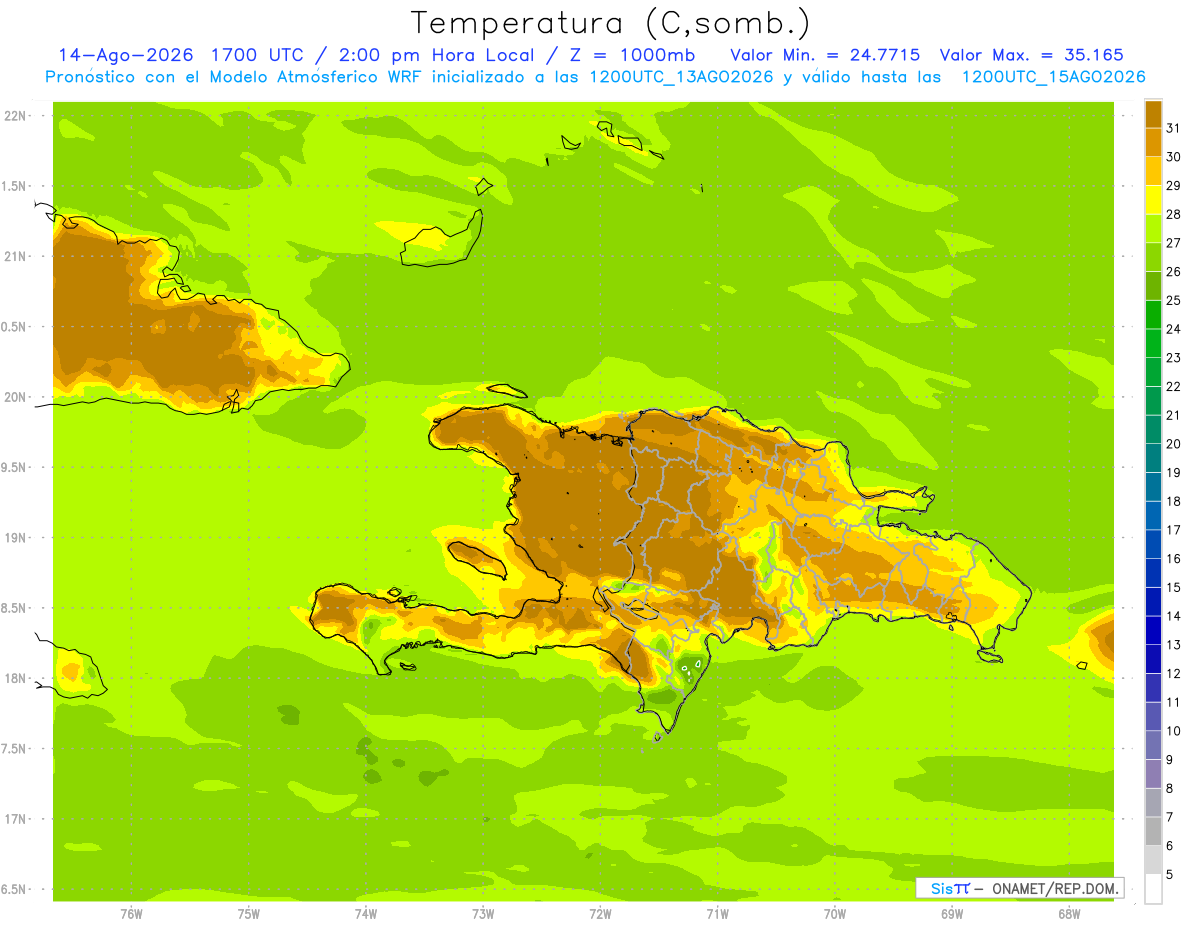The height and width of the screenshot is (927, 1200).
Task: Click the '22N' latitude label
Action: pyautogui.click(x=17, y=115)
